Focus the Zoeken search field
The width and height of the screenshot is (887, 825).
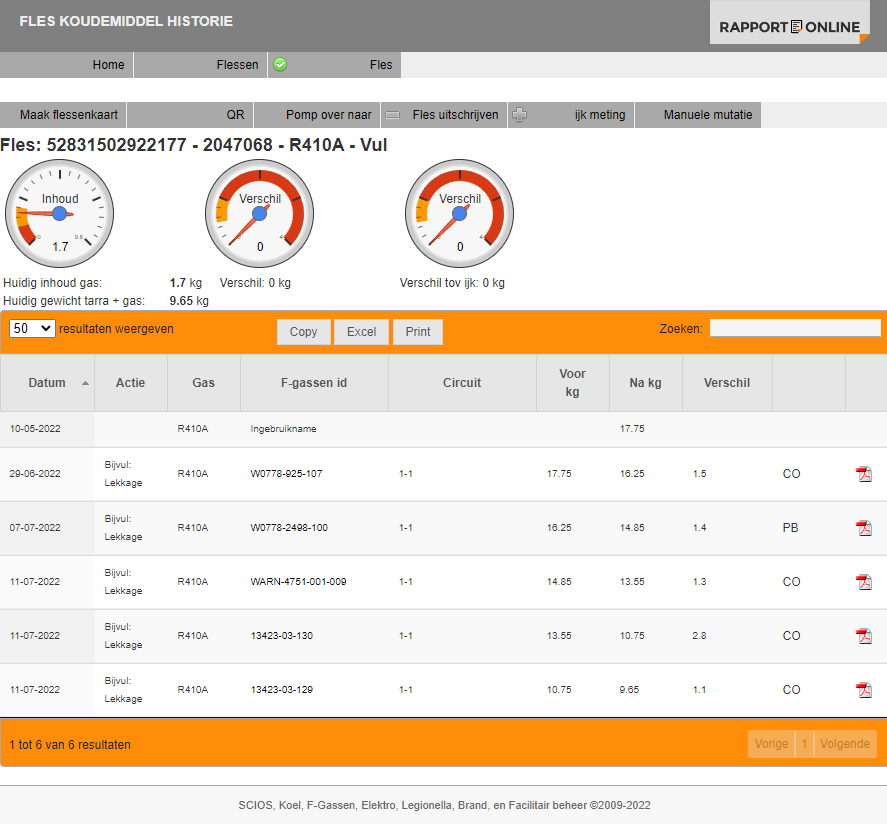tap(795, 328)
